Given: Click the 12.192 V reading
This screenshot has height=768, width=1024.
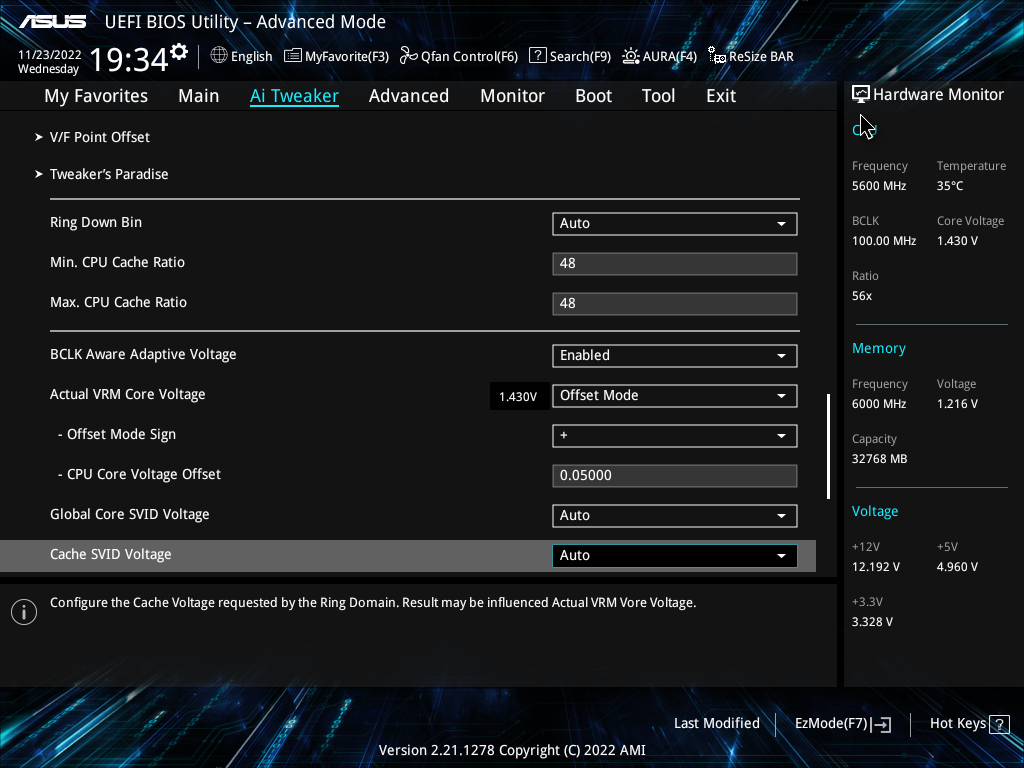Looking at the screenshot, I should 875,567.
